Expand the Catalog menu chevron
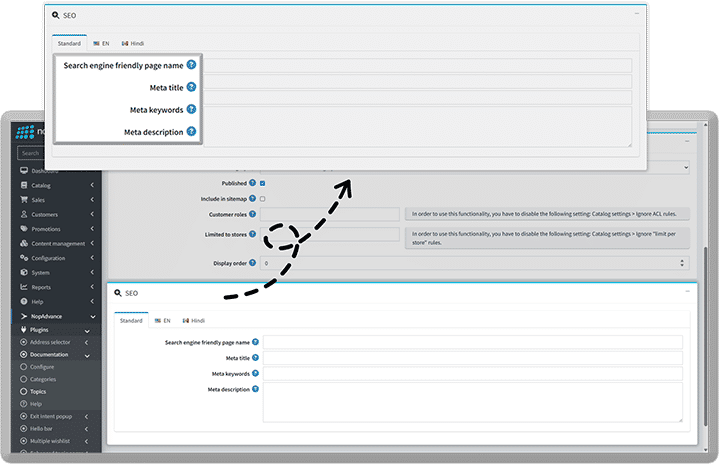Screen dimensions: 720x464 (x=92, y=185)
